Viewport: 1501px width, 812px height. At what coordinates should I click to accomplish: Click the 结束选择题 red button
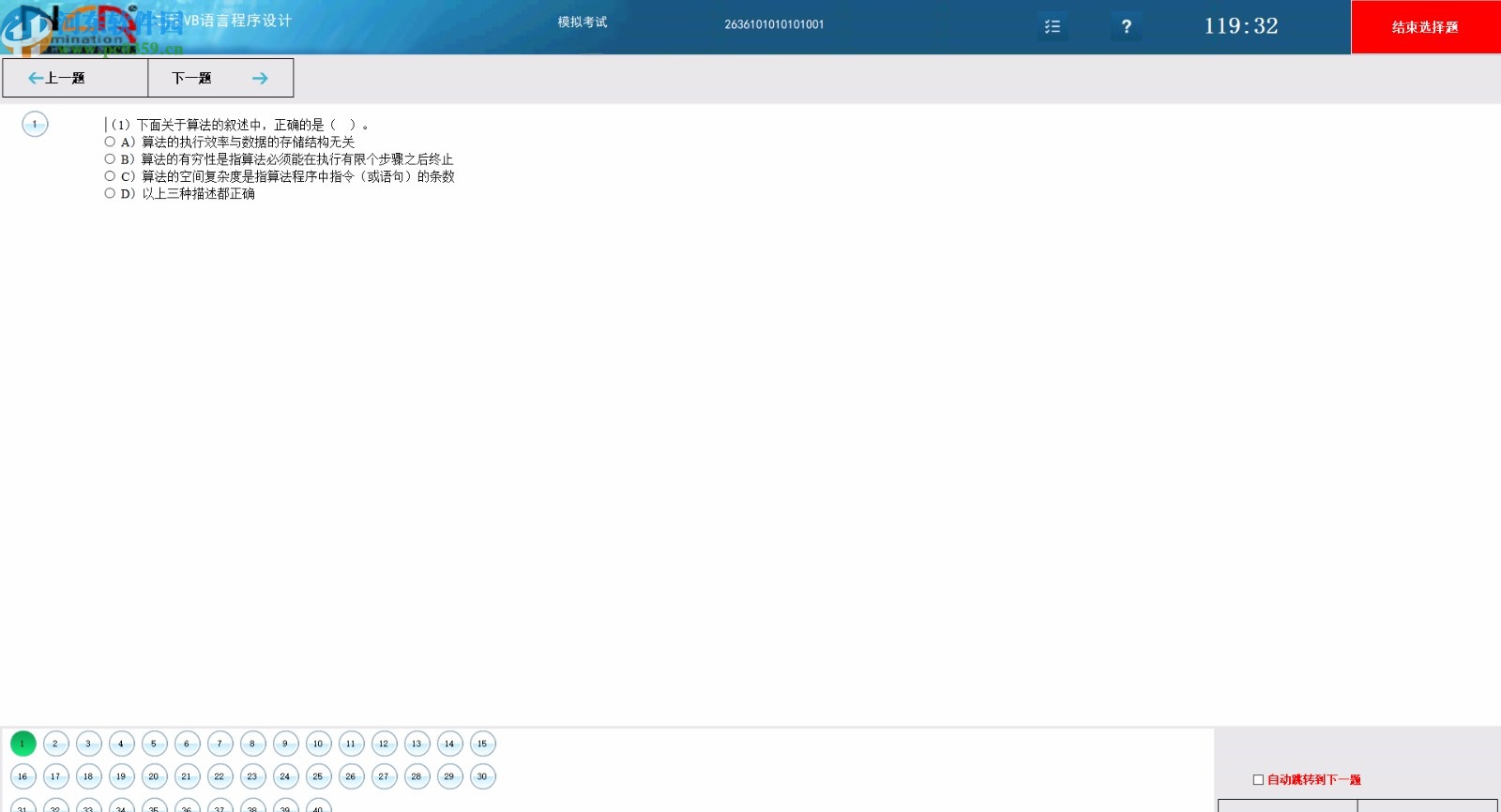(x=1425, y=27)
